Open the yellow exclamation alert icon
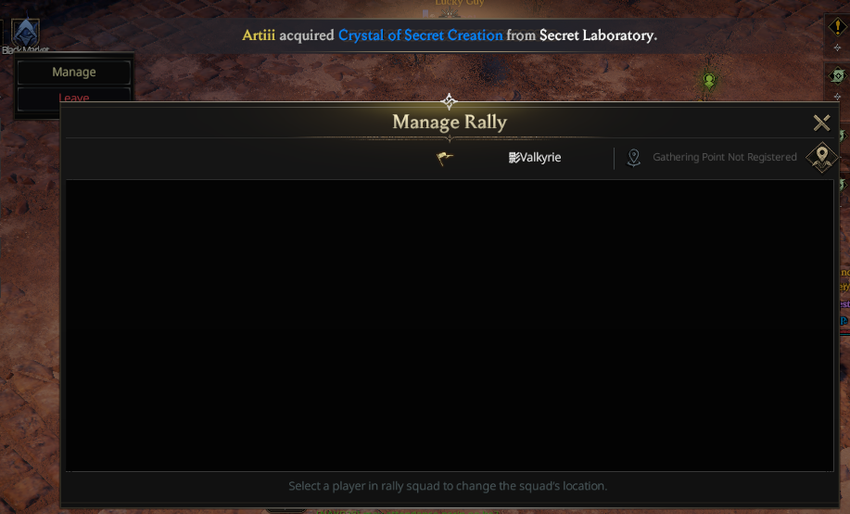 837,27
